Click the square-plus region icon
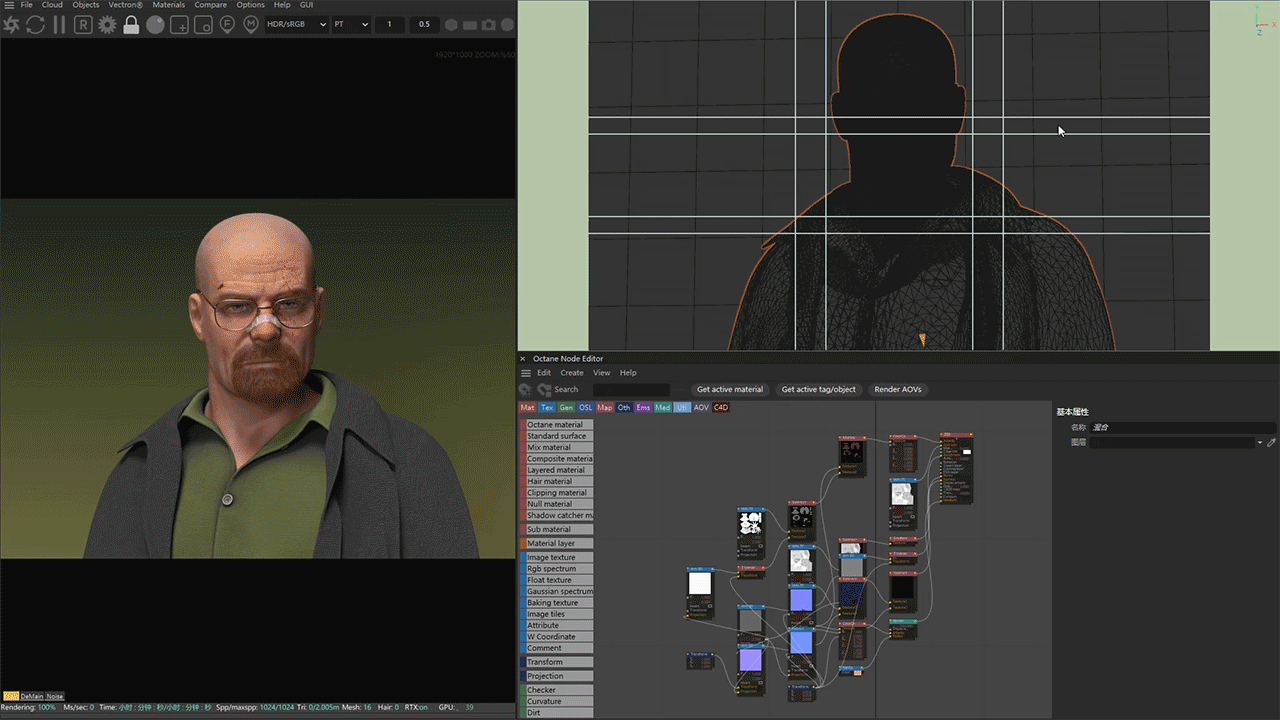This screenshot has height=720, width=1280. click(180, 24)
